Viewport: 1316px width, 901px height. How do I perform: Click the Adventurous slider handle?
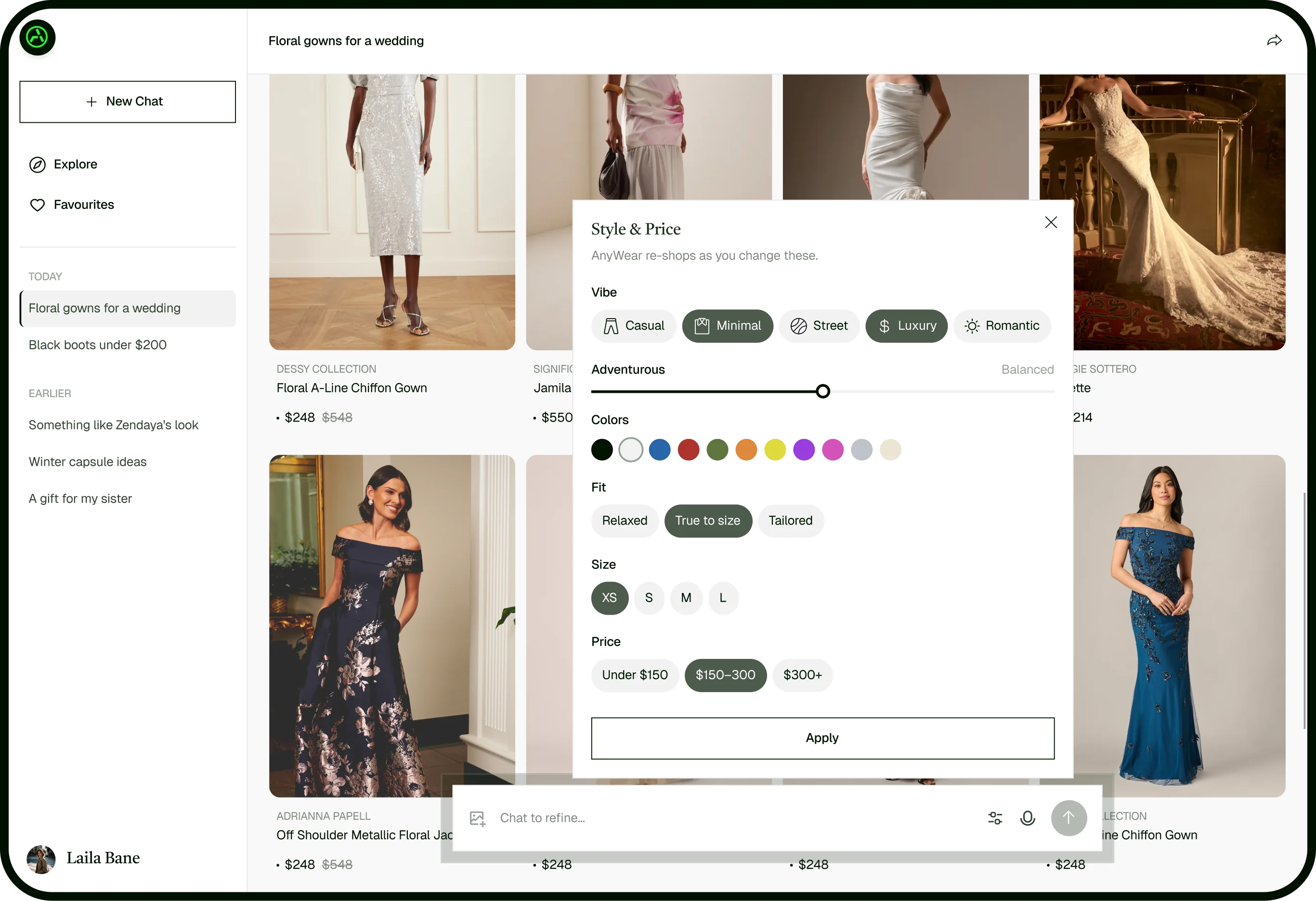coord(823,391)
